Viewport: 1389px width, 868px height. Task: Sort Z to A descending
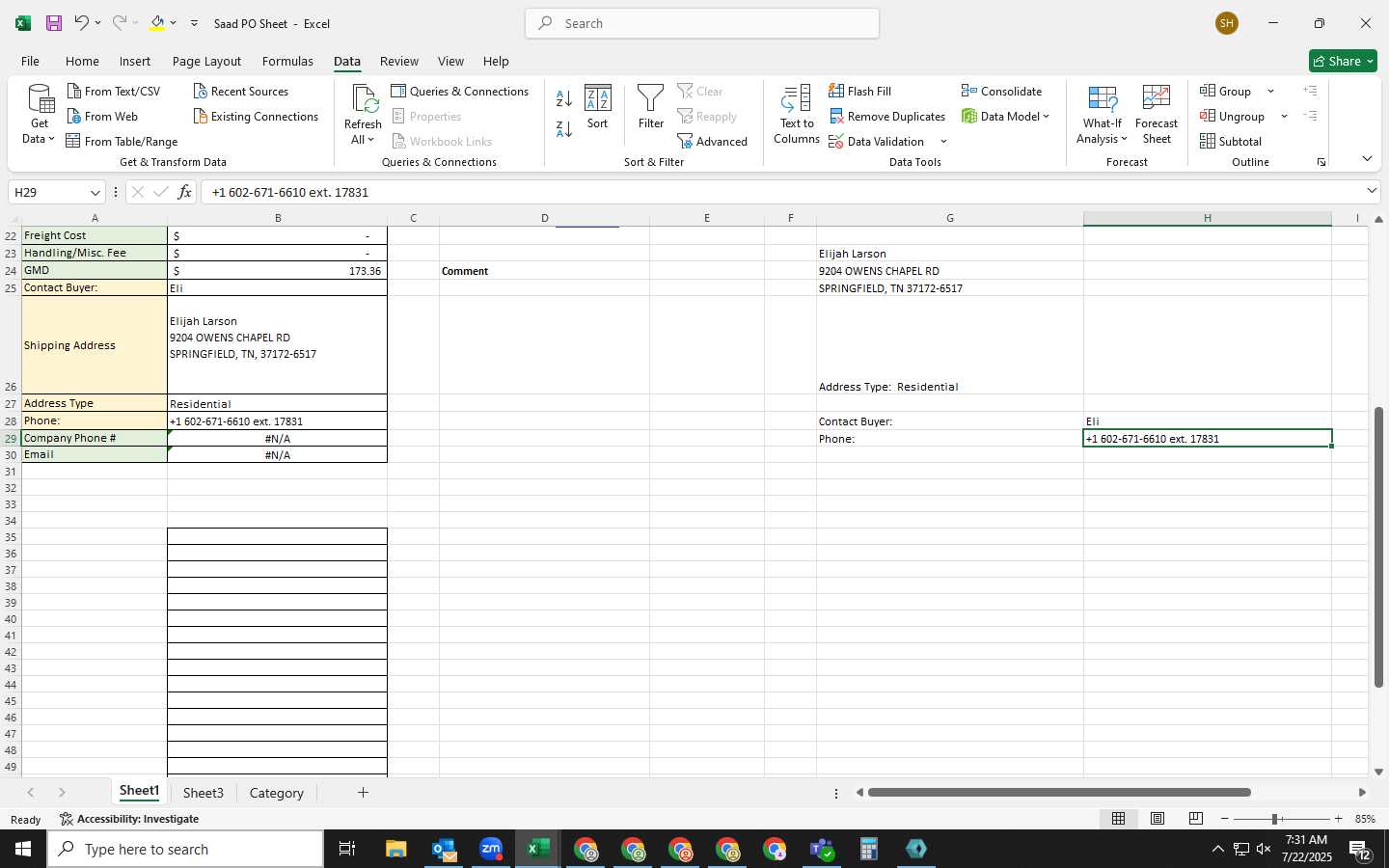click(x=564, y=128)
